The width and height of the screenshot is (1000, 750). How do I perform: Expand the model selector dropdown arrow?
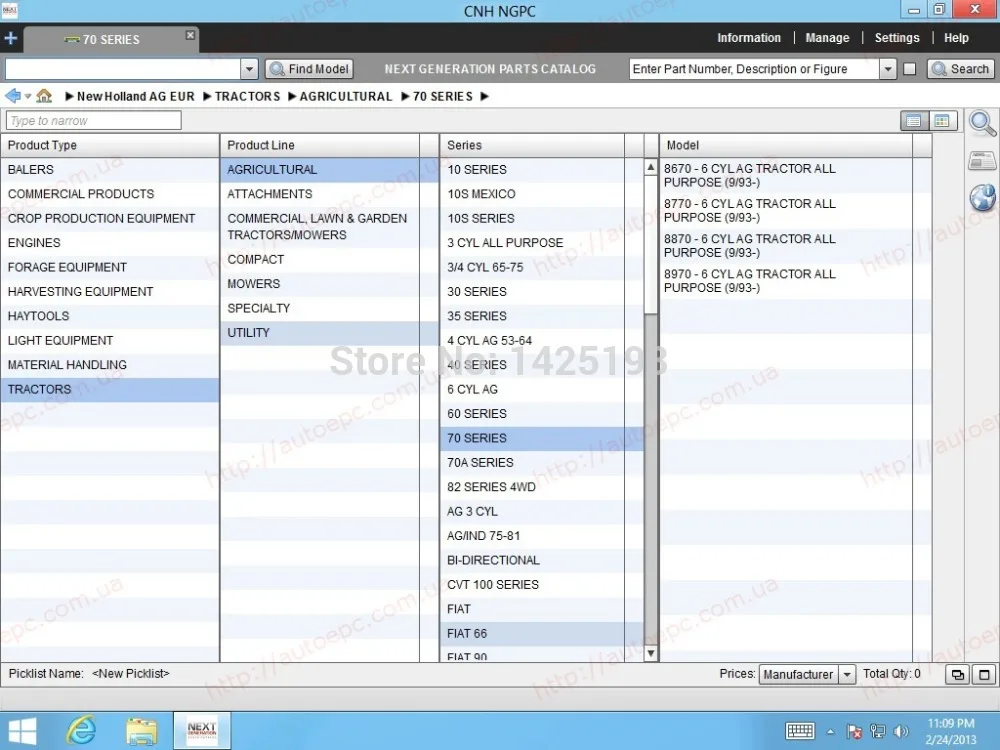click(x=249, y=69)
